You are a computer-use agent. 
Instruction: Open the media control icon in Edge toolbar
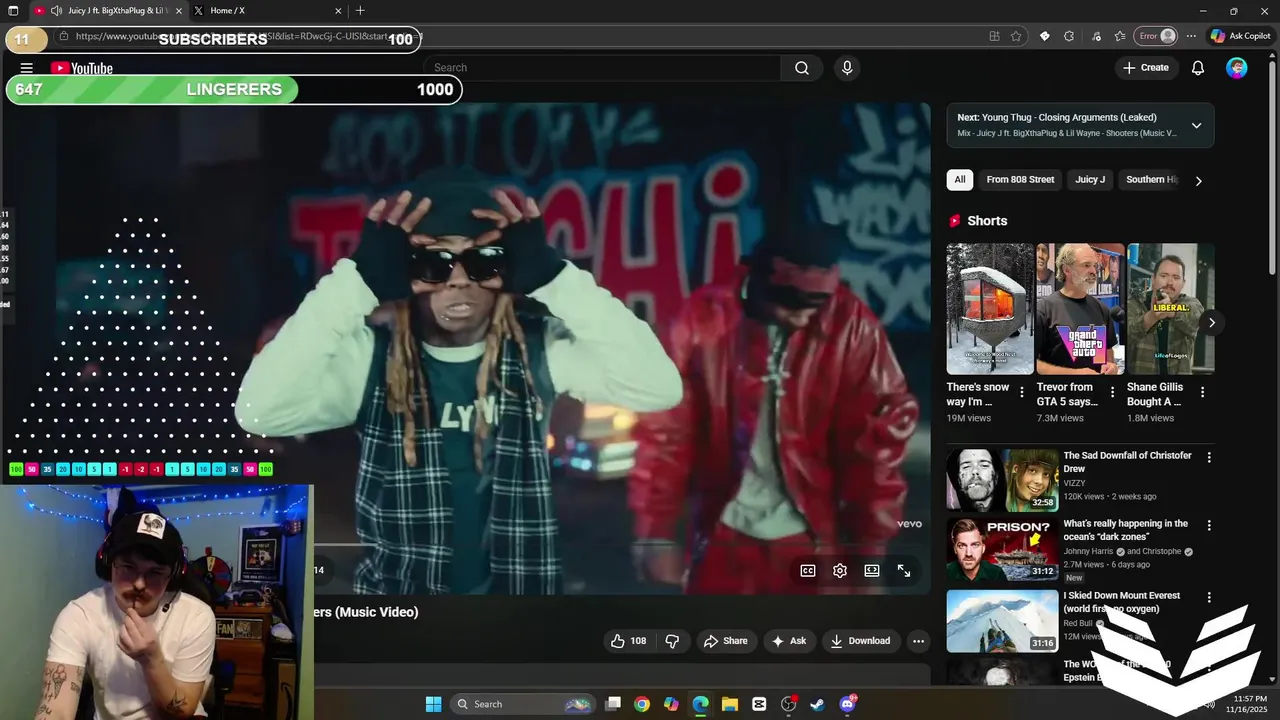[1097, 36]
